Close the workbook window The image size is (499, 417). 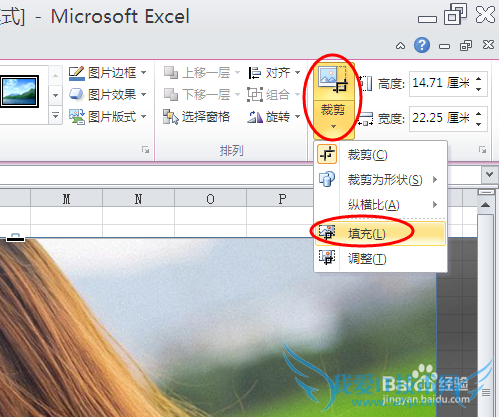(488, 45)
